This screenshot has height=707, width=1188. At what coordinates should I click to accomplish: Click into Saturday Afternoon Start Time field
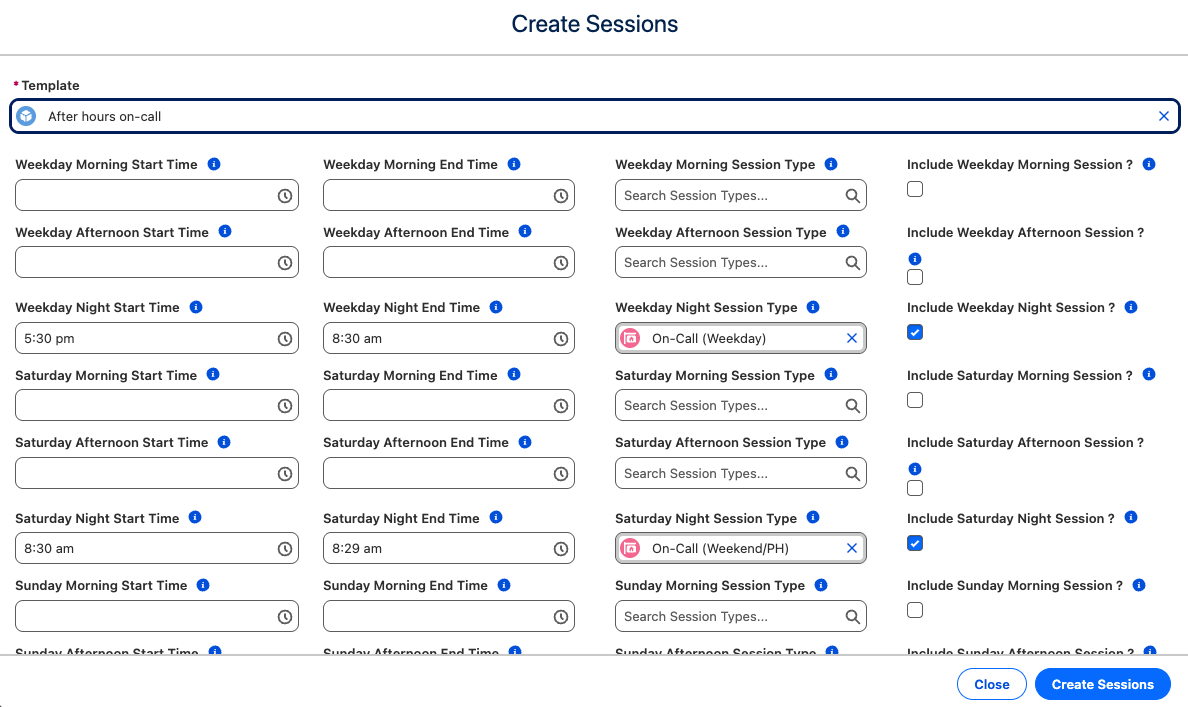[145, 474]
